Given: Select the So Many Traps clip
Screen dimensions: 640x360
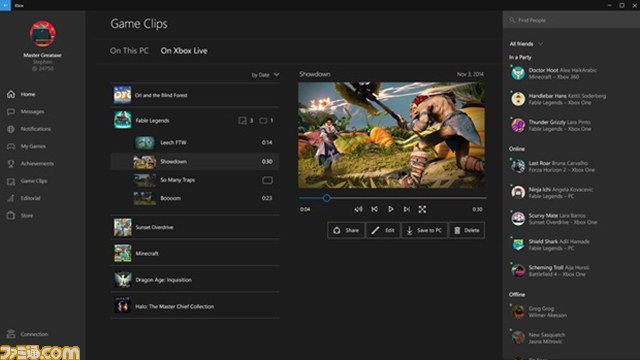Looking at the screenshot, I should point(195,180).
